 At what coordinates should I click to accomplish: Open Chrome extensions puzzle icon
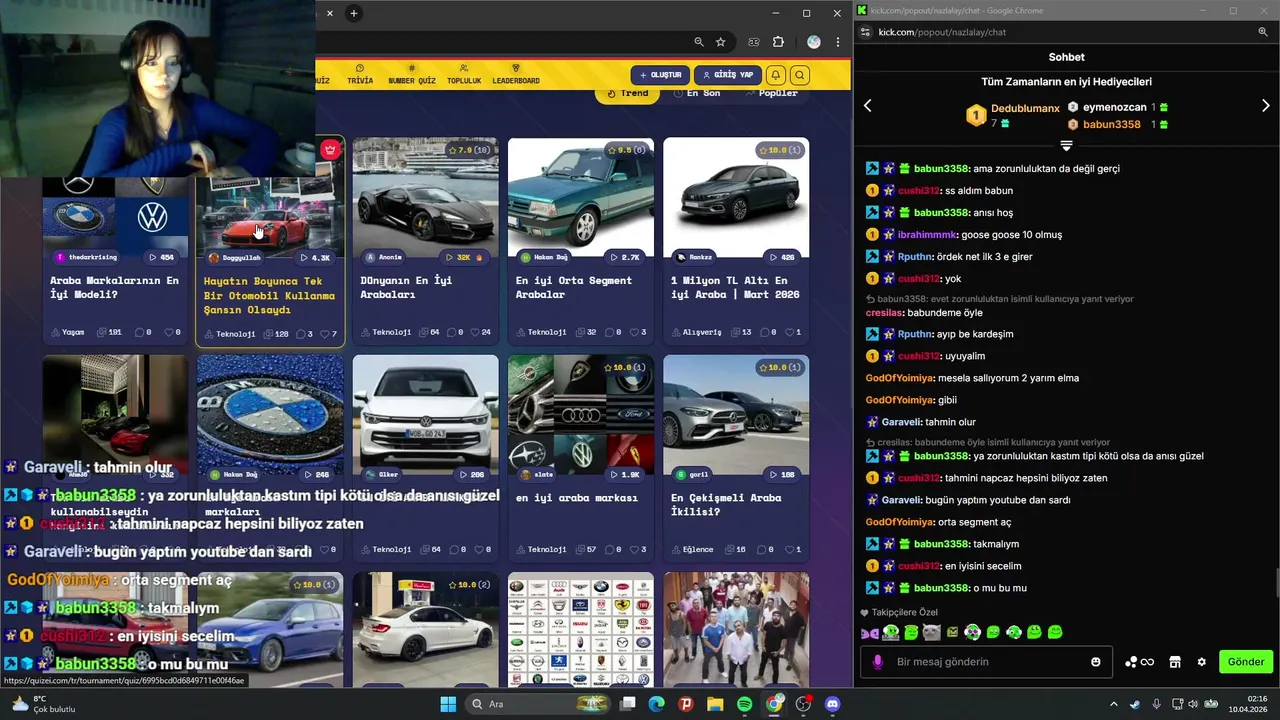tap(779, 42)
